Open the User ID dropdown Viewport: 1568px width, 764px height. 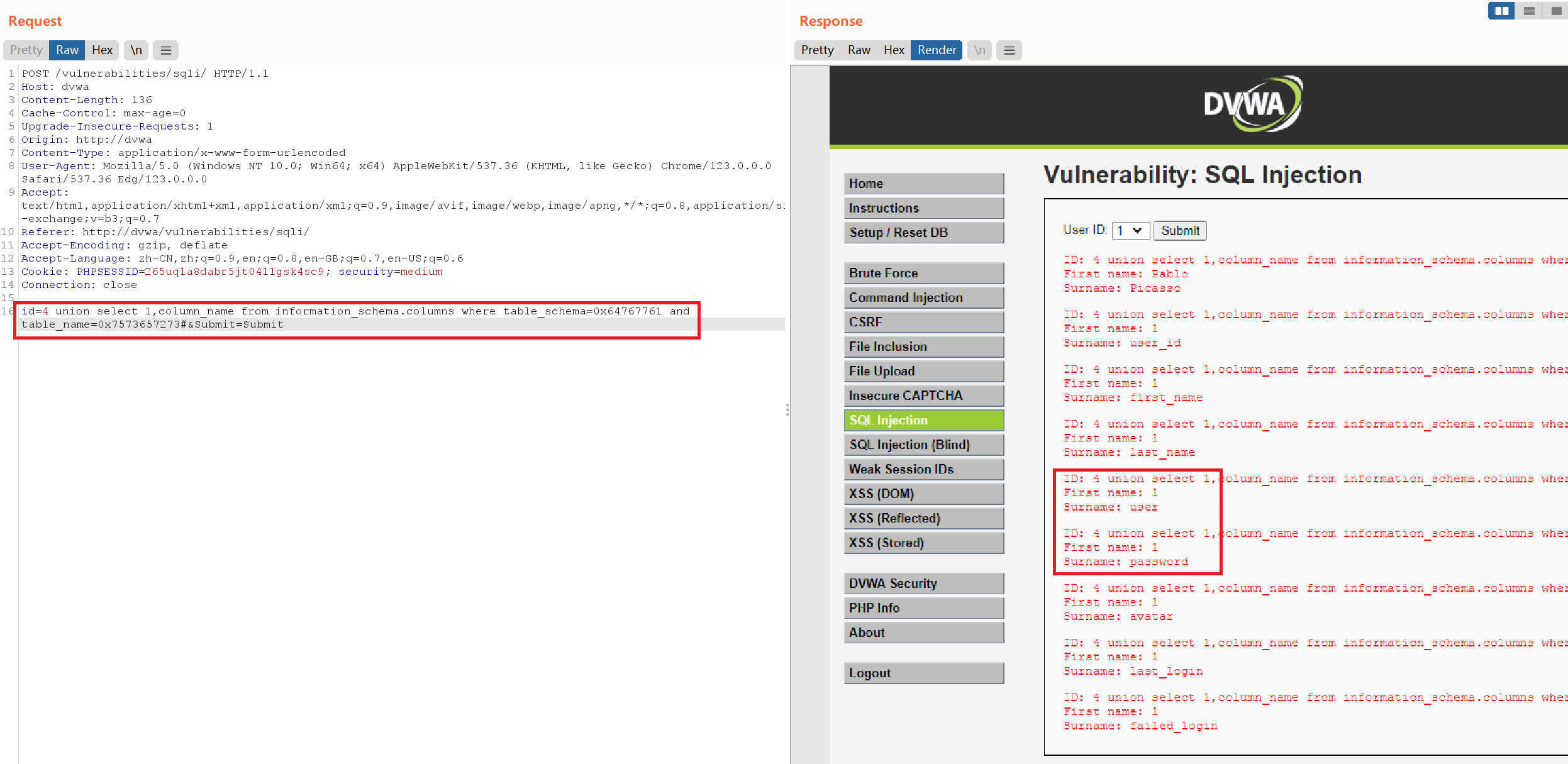pyautogui.click(x=1130, y=231)
